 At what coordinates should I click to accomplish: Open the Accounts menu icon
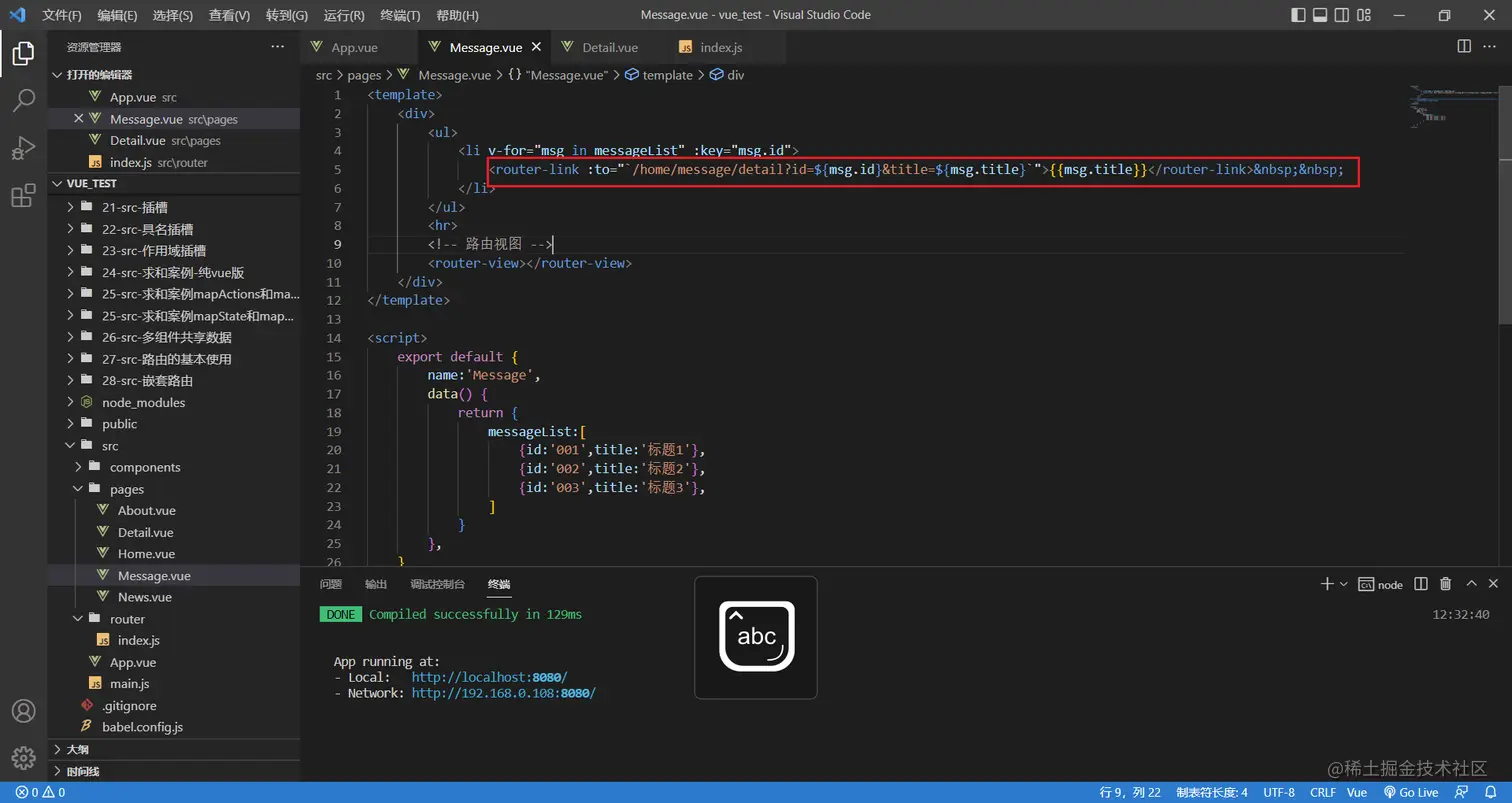tap(23, 712)
